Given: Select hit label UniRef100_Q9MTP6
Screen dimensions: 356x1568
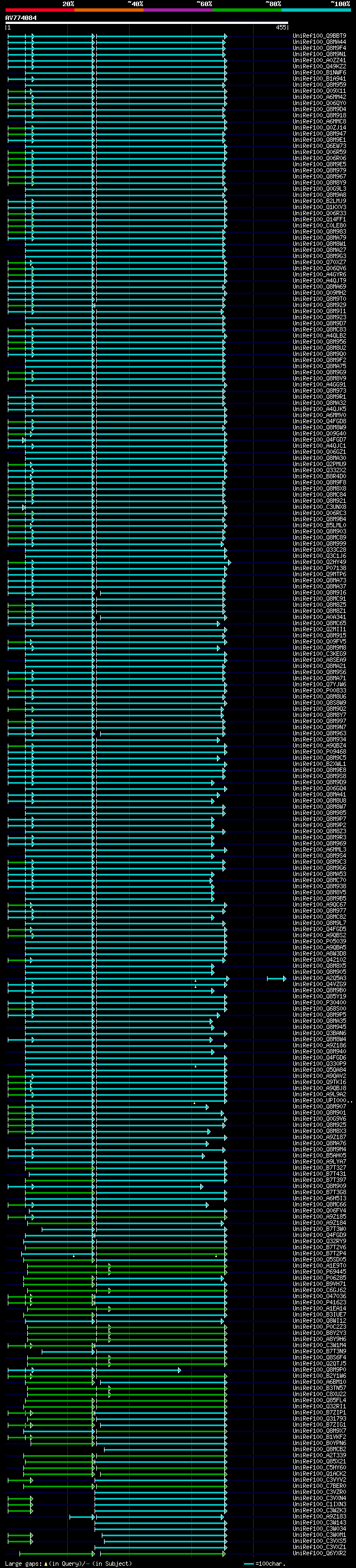Looking at the screenshot, I should coord(319,574).
